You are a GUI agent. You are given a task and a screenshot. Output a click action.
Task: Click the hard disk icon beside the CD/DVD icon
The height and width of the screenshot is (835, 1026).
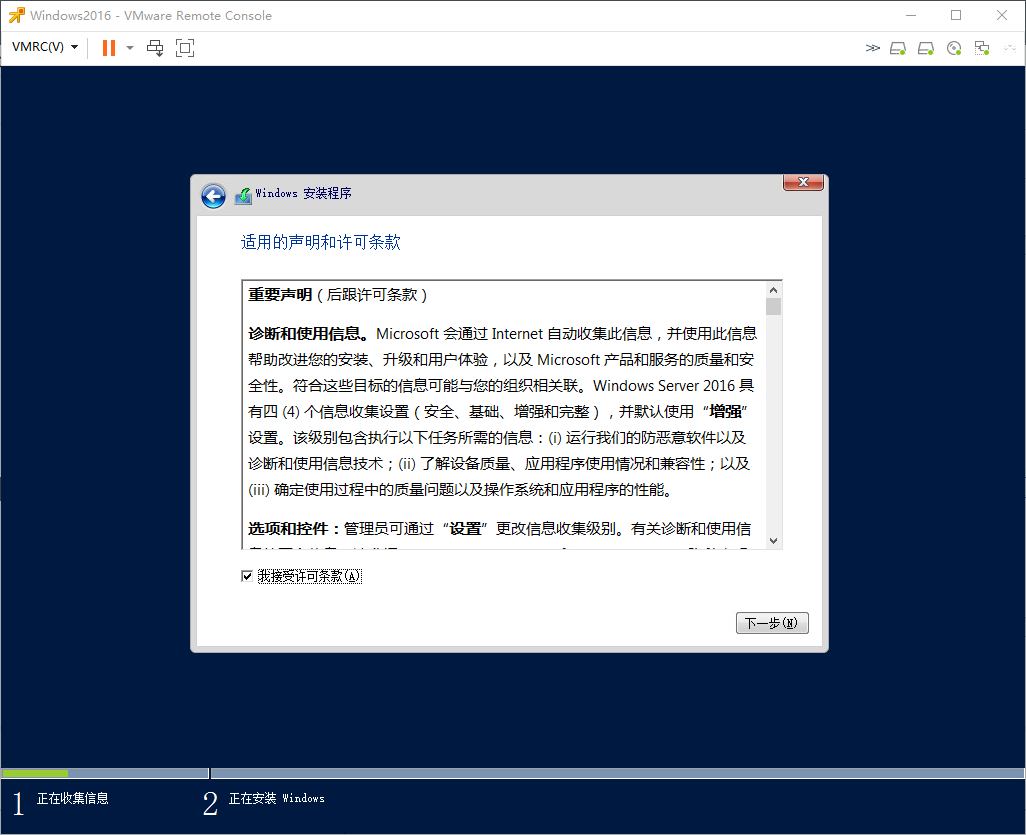[926, 48]
